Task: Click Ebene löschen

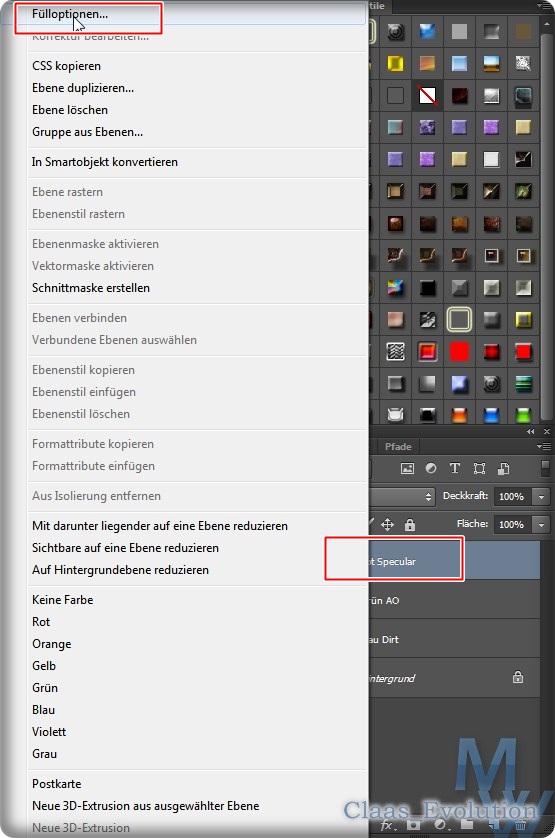Action: (x=70, y=110)
